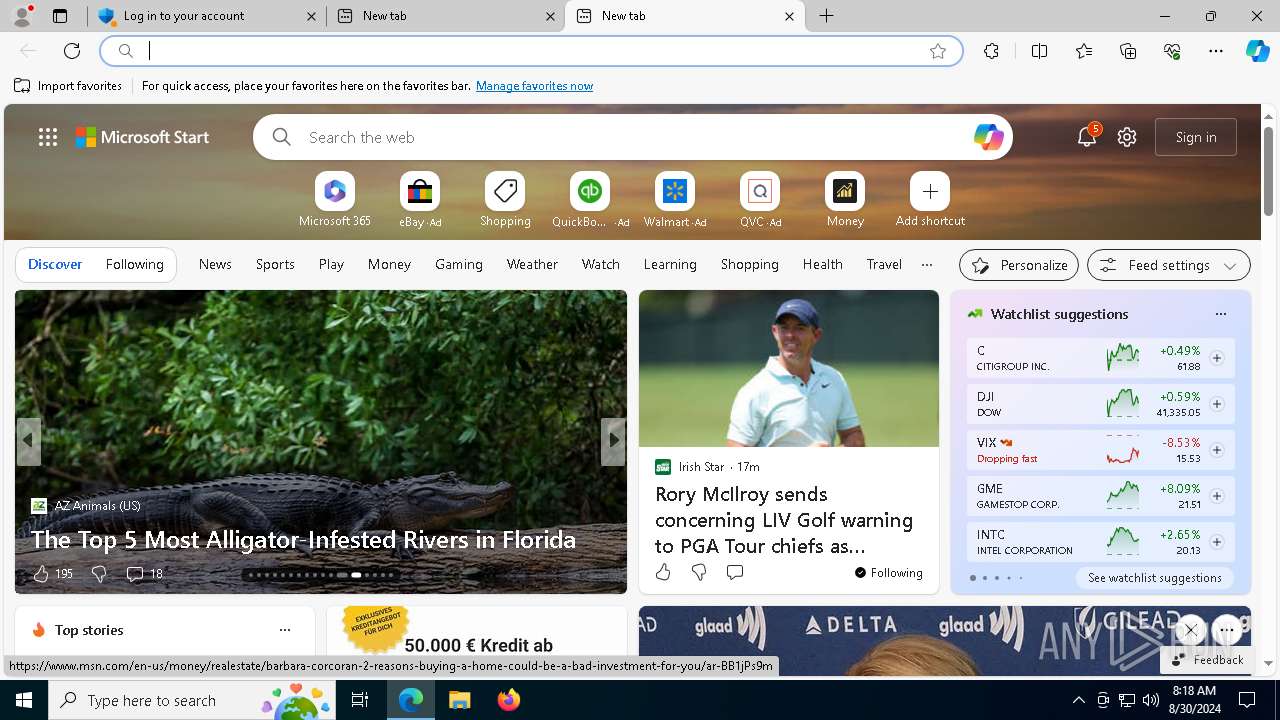Open the Extensions puzzle icon
The width and height of the screenshot is (1280, 720).
(x=991, y=51)
